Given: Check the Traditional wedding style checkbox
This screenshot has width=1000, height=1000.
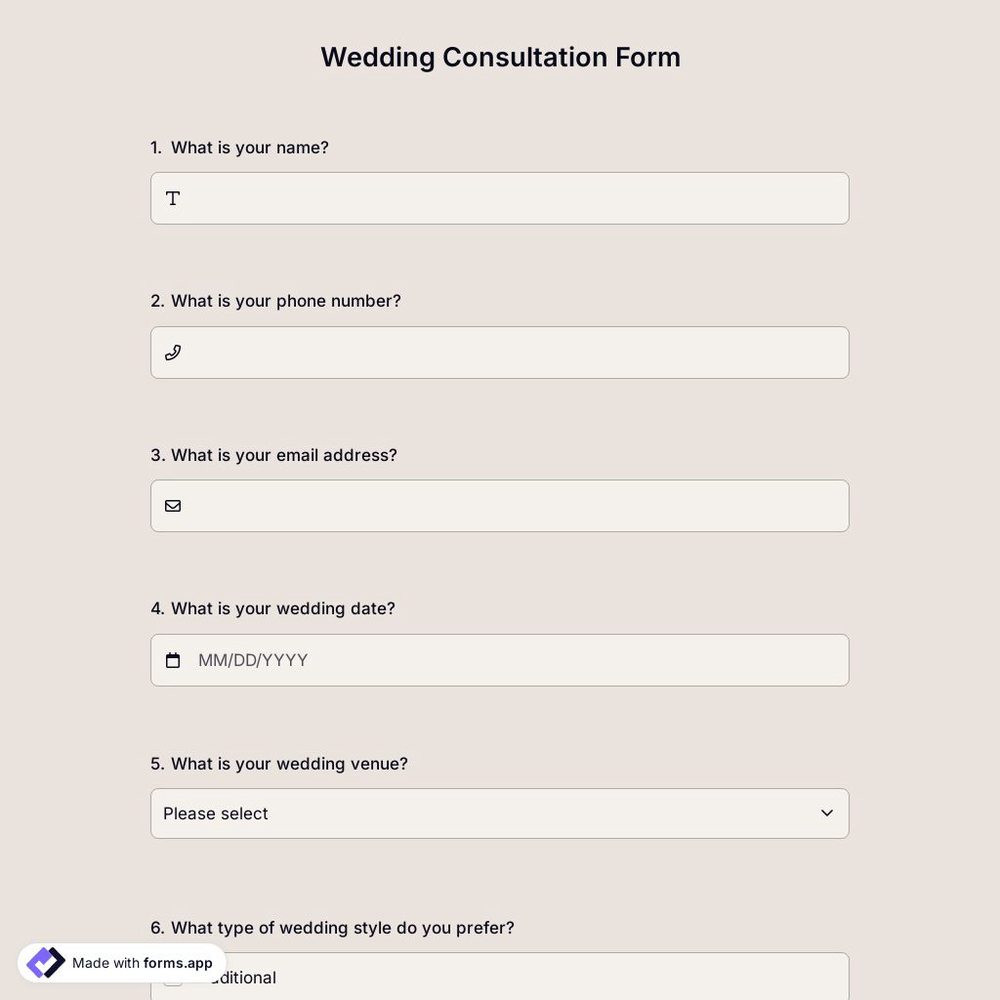Looking at the screenshot, I should (172, 977).
